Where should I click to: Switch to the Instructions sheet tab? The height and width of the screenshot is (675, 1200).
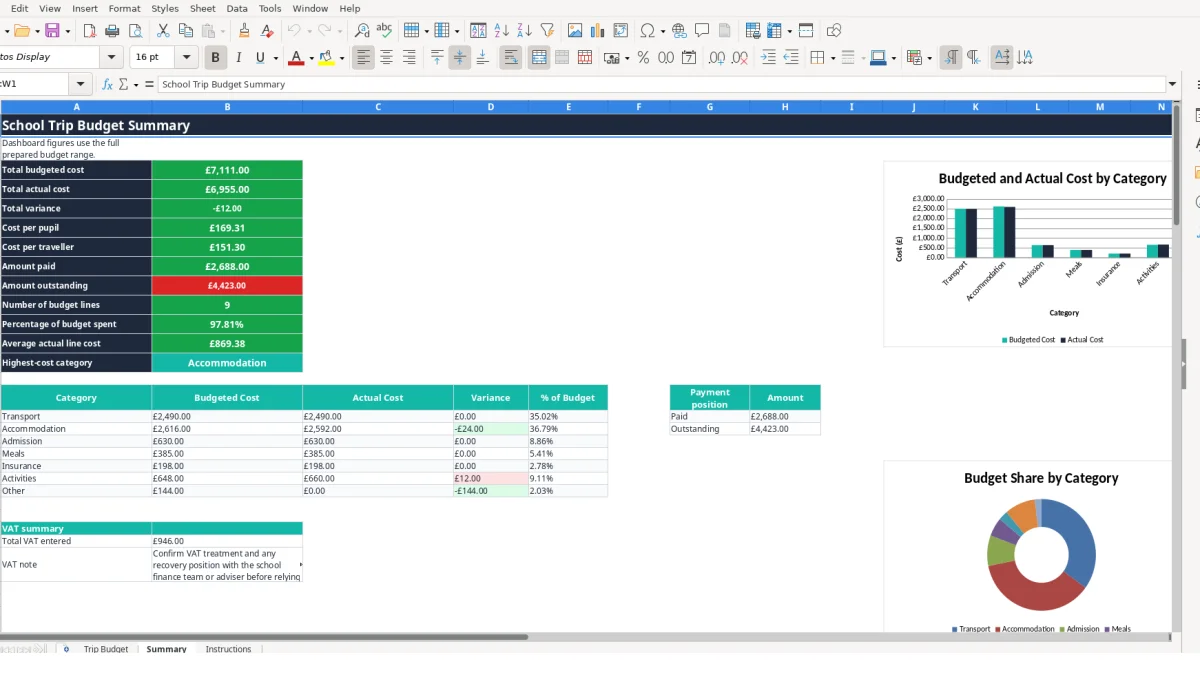(x=228, y=649)
